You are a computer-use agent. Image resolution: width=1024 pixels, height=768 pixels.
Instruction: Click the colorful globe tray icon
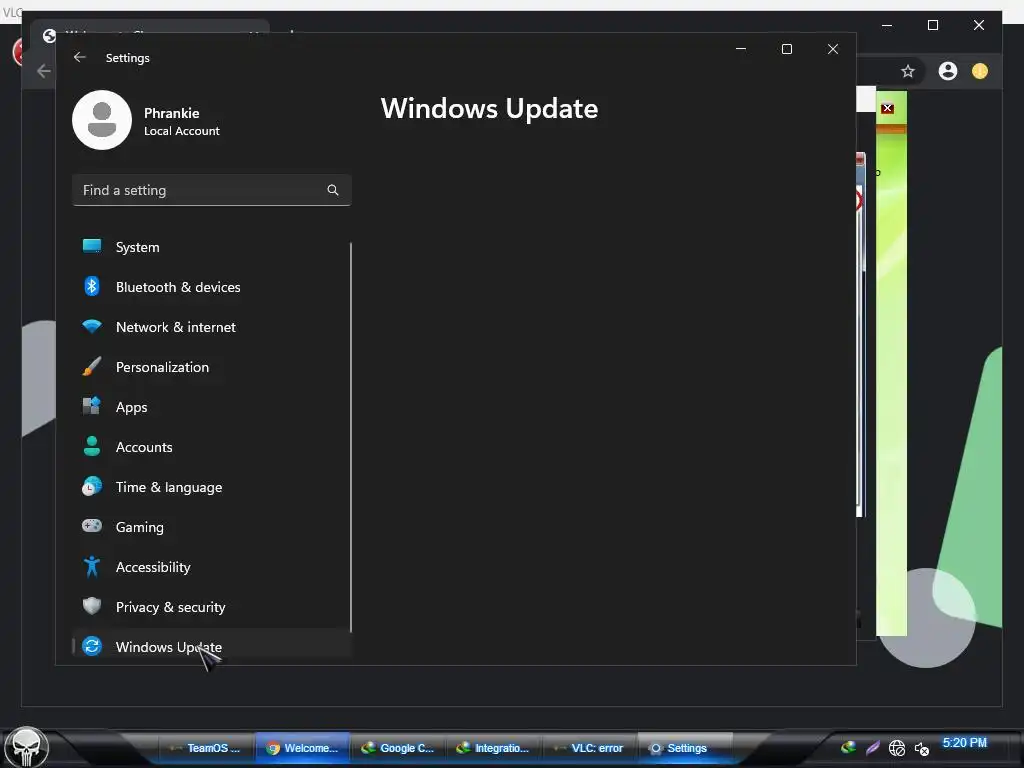848,747
